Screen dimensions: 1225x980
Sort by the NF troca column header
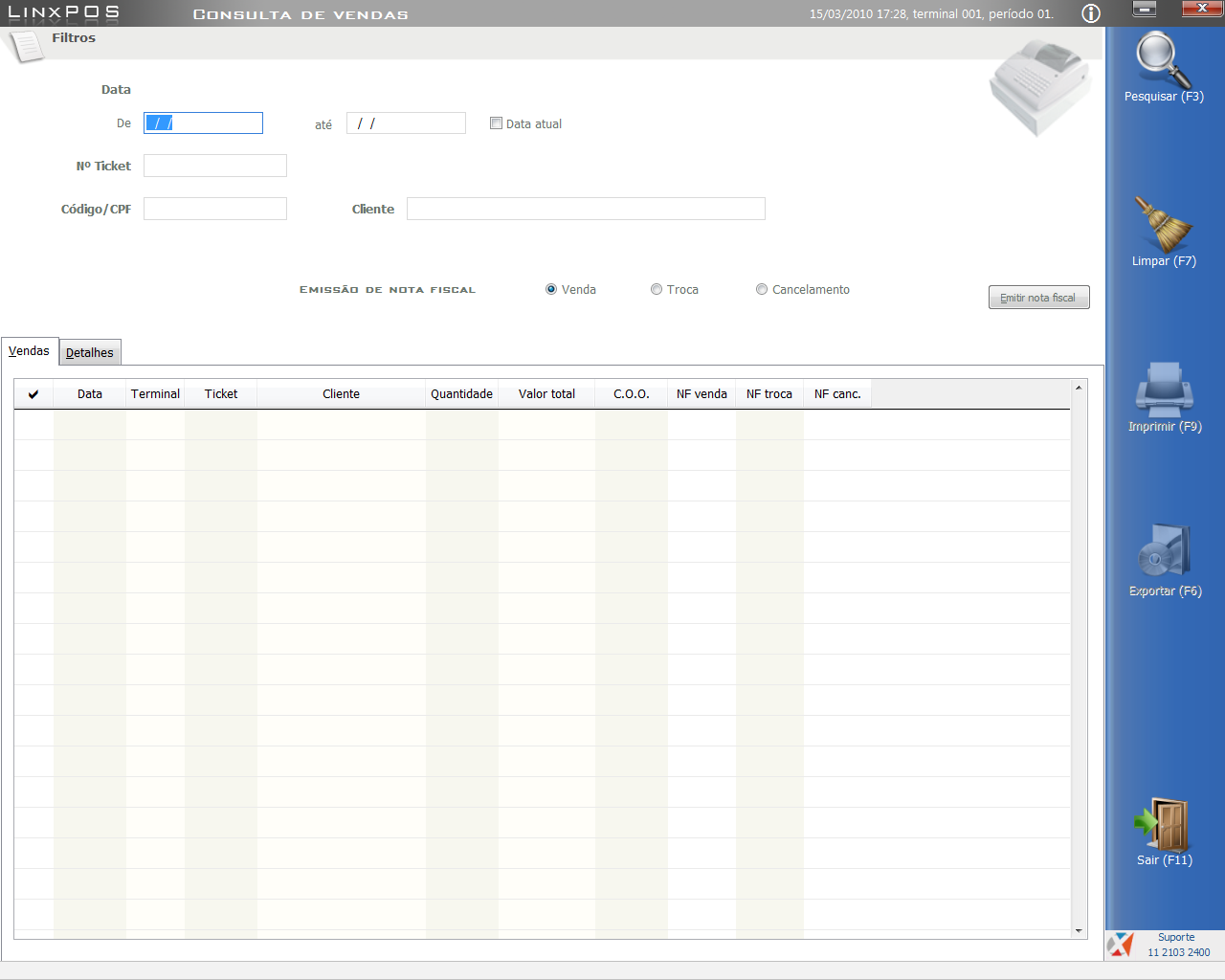point(769,394)
